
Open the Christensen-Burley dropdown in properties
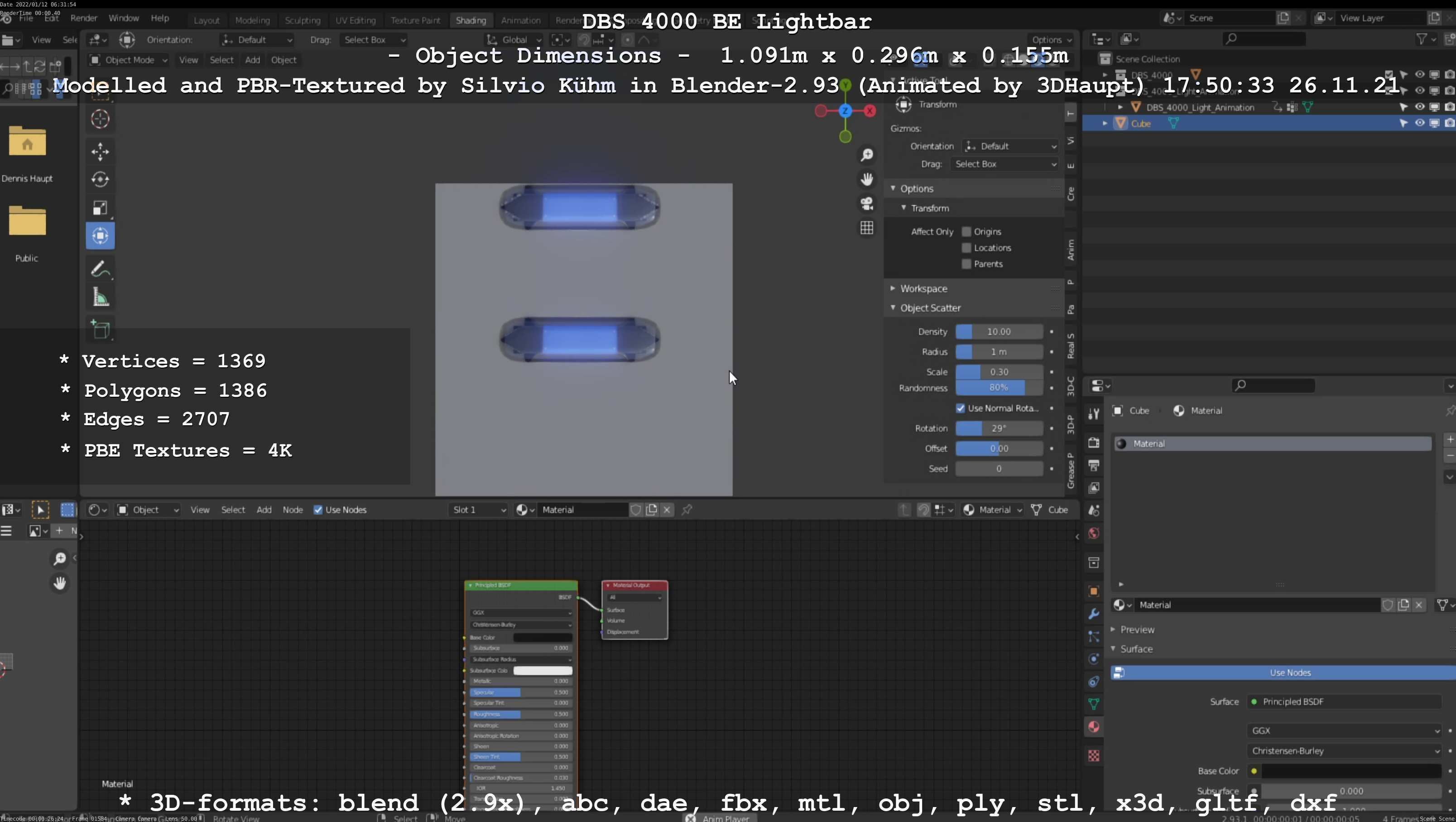[1344, 751]
